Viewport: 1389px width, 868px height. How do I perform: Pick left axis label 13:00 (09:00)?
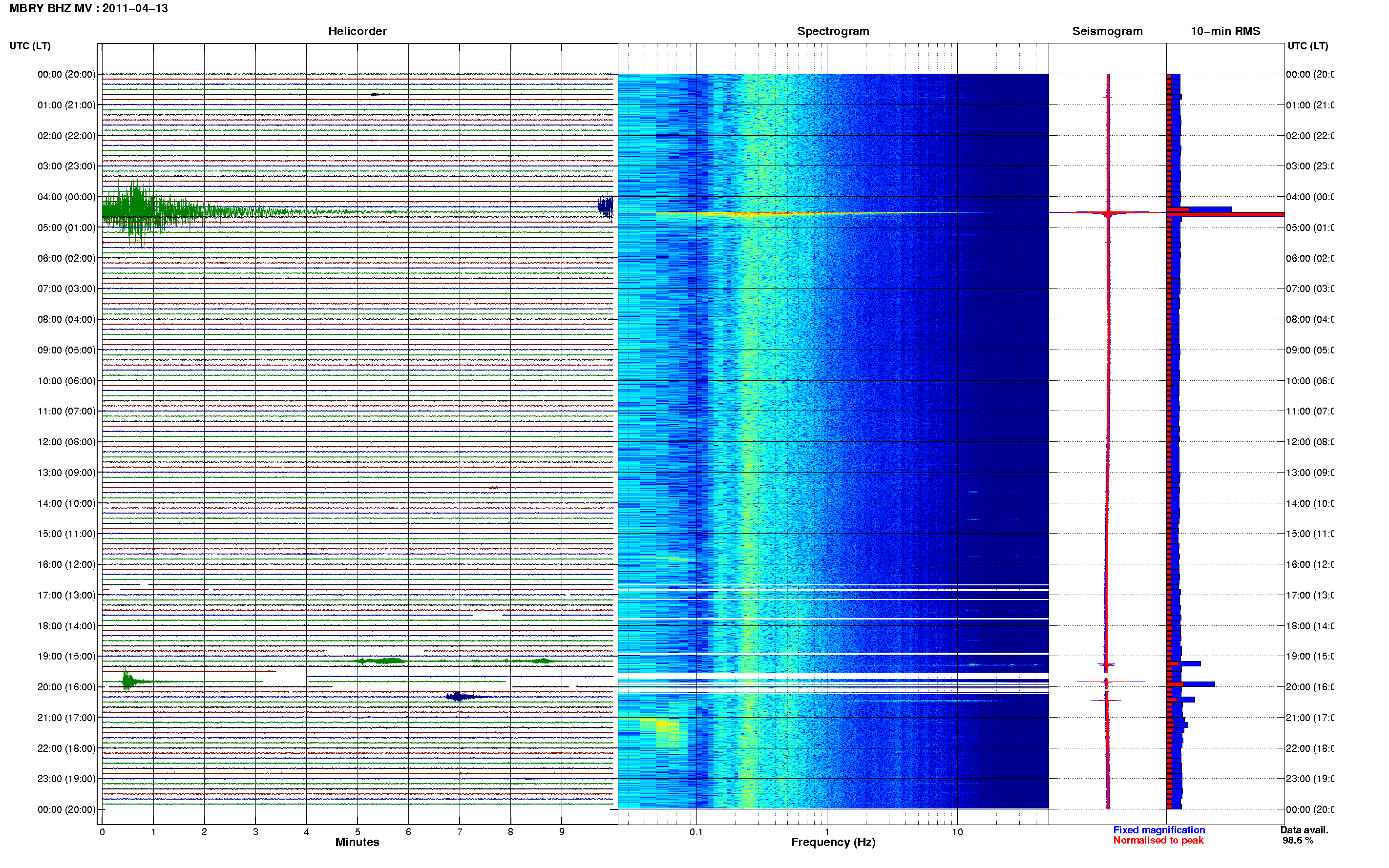point(66,473)
